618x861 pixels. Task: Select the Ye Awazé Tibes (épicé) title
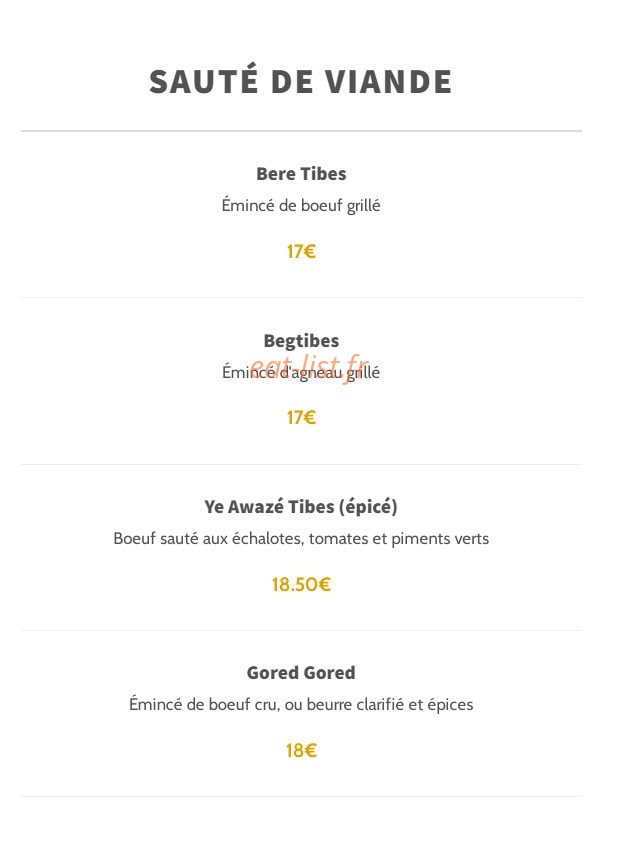301,506
